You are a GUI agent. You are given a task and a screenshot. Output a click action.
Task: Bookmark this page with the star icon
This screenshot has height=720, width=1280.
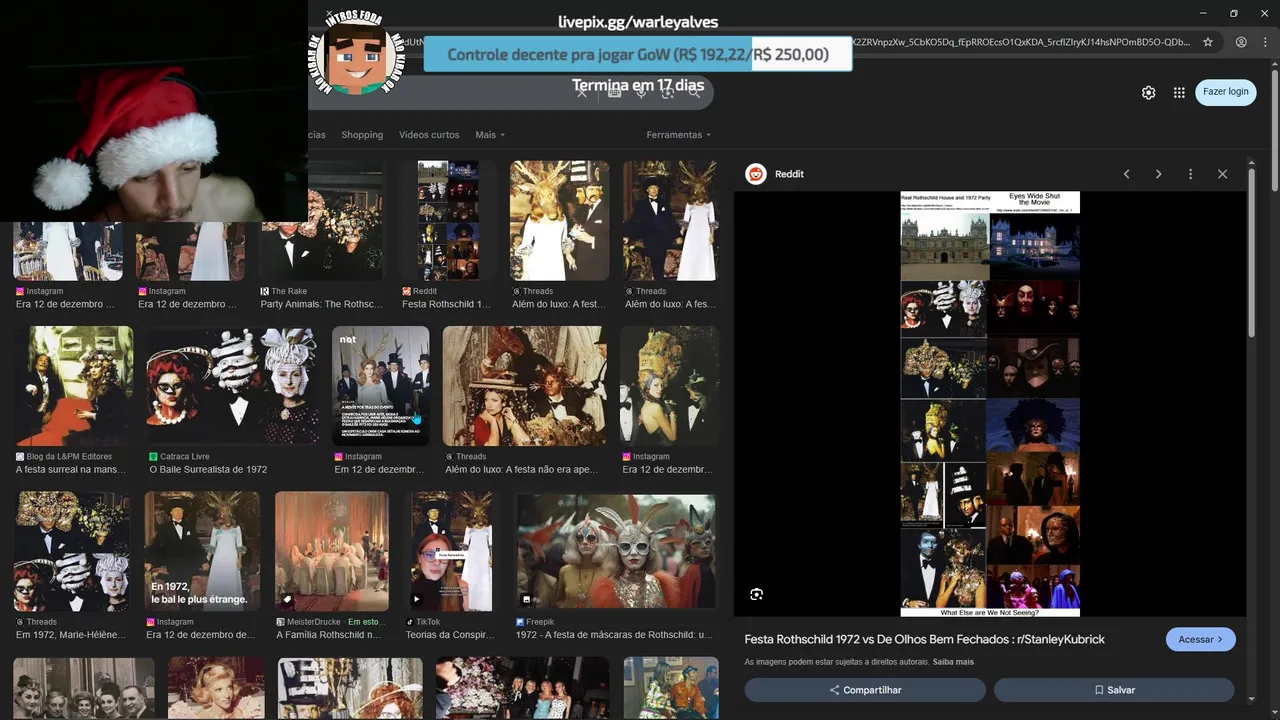tap(1208, 42)
